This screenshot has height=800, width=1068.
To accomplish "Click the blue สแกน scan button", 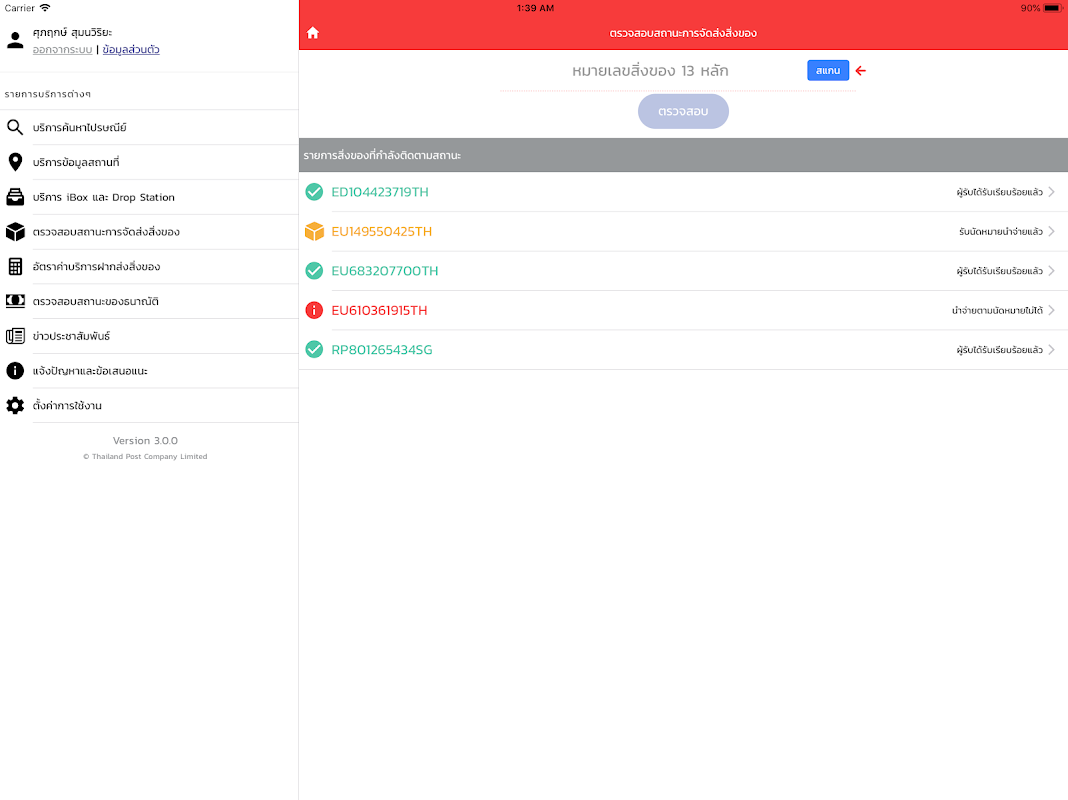I will [x=828, y=70].
